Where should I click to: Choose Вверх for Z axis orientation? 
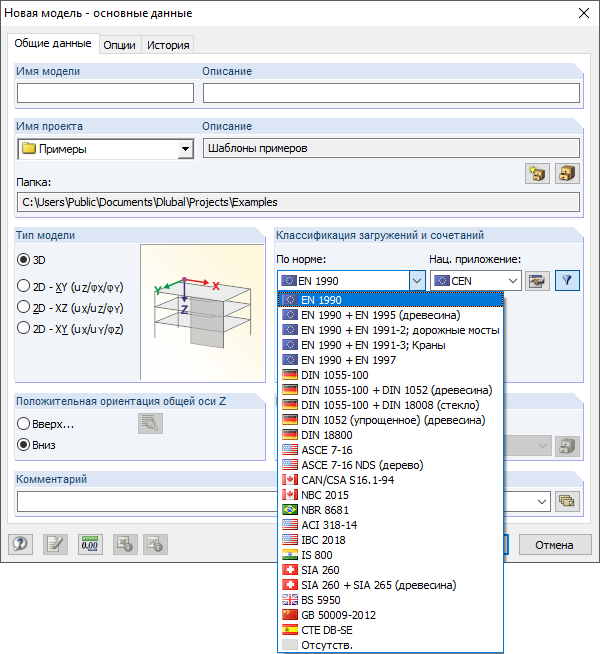(23, 424)
